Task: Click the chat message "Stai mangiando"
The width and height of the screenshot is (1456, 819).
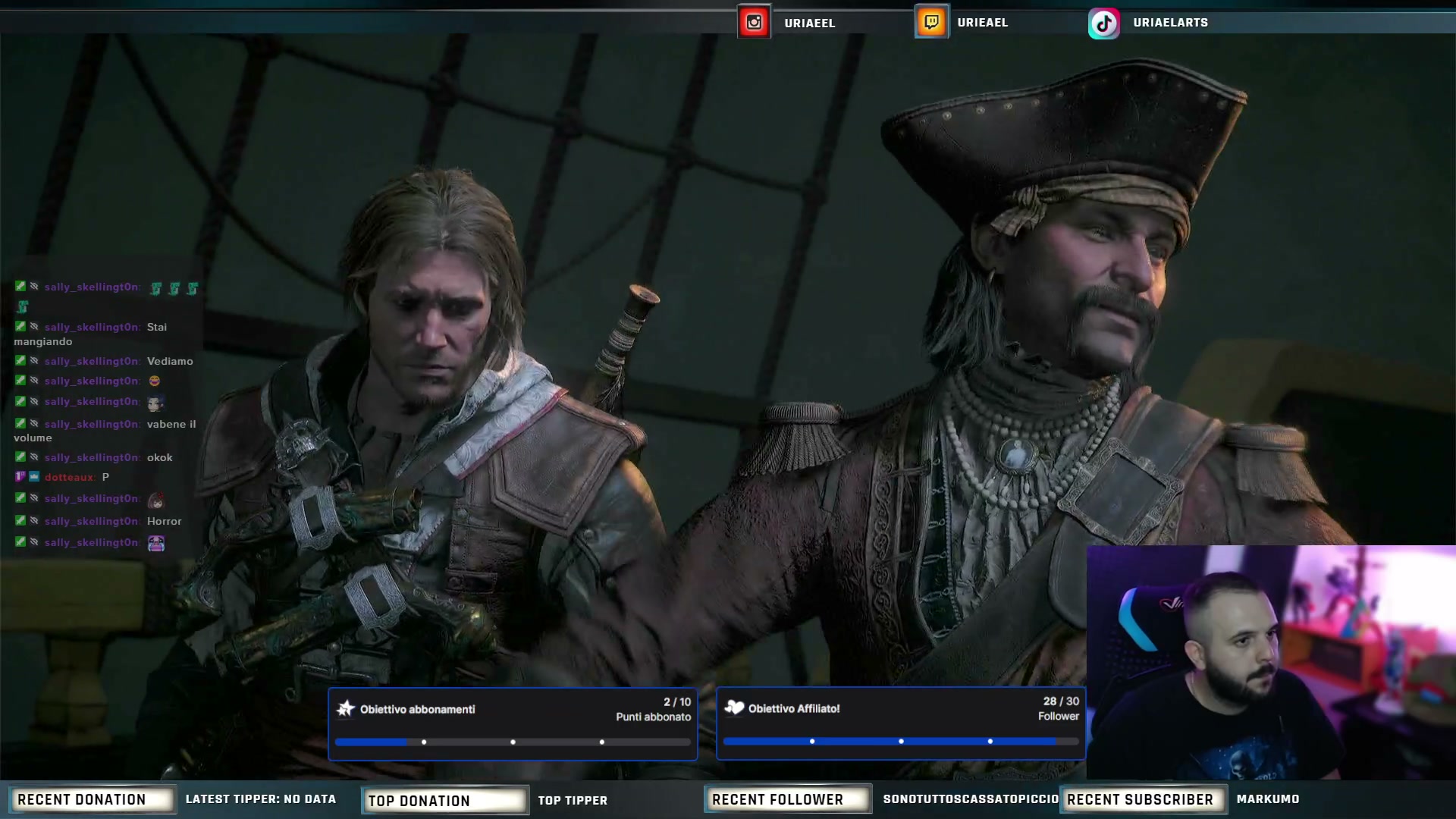Action: (90, 334)
